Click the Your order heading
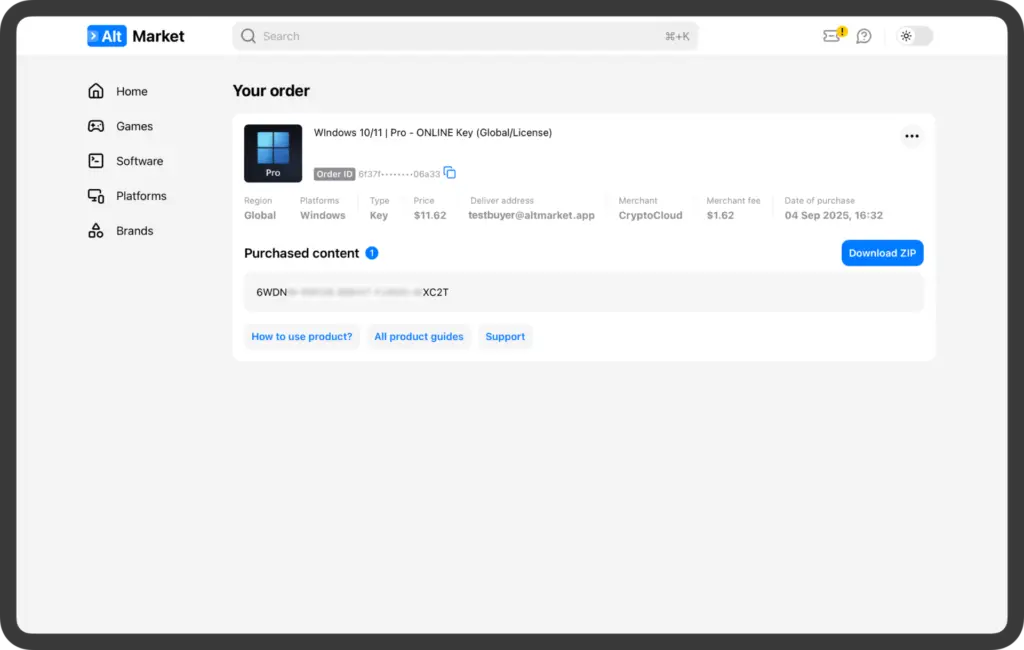Image resolution: width=1024 pixels, height=650 pixels. pyautogui.click(x=271, y=91)
